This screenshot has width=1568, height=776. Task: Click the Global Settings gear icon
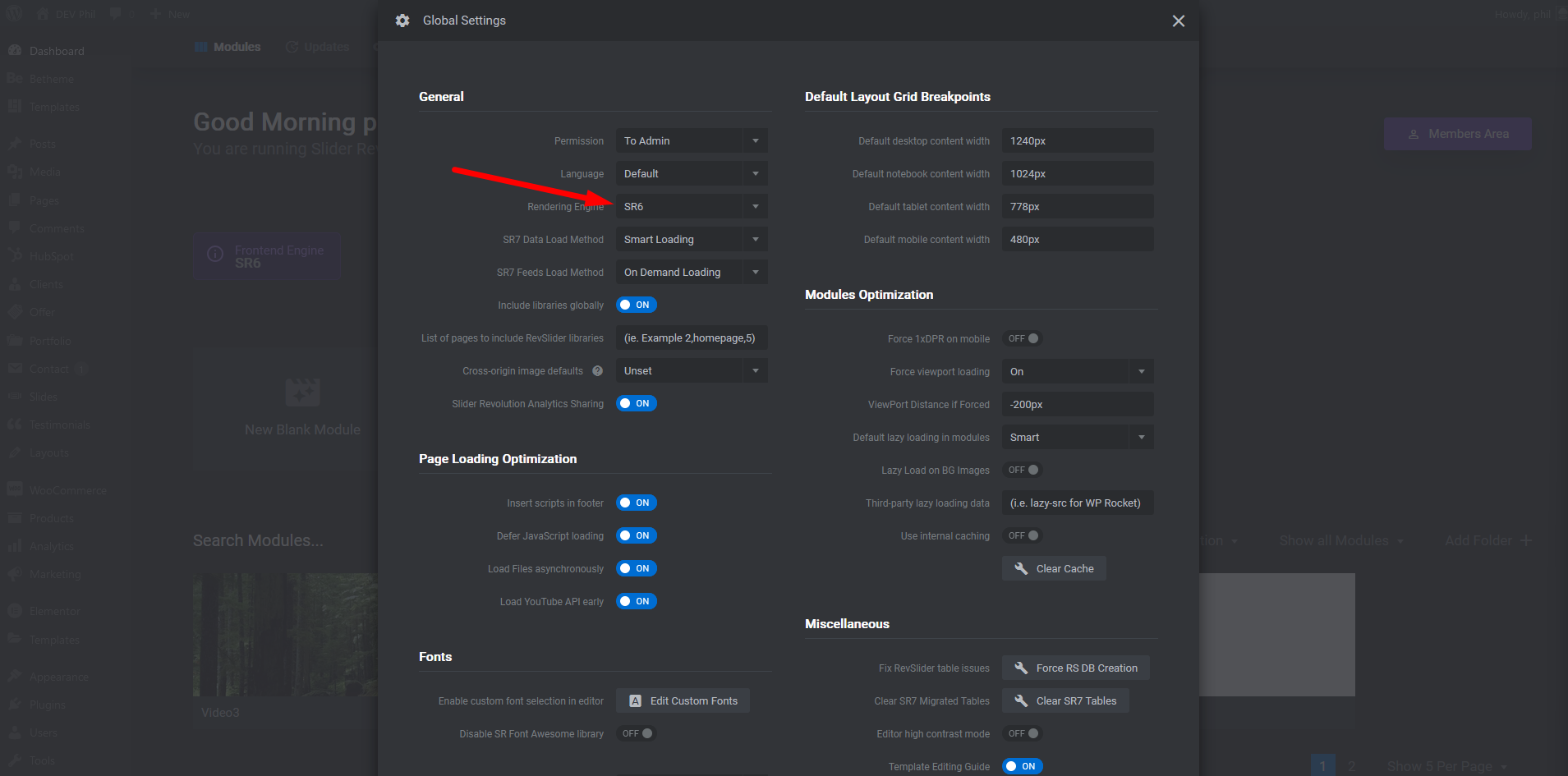[402, 21]
